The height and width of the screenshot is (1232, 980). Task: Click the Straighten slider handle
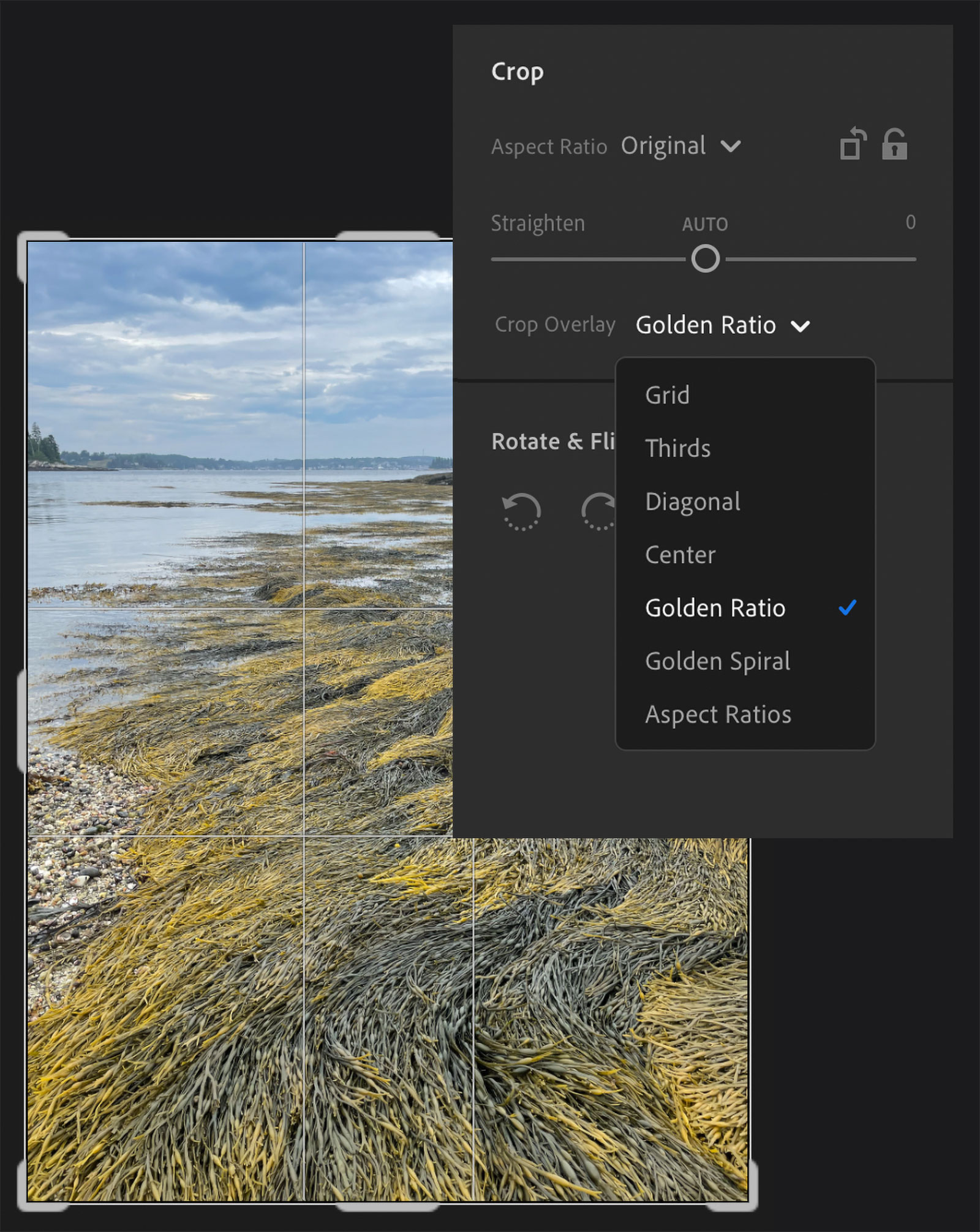[x=706, y=258]
